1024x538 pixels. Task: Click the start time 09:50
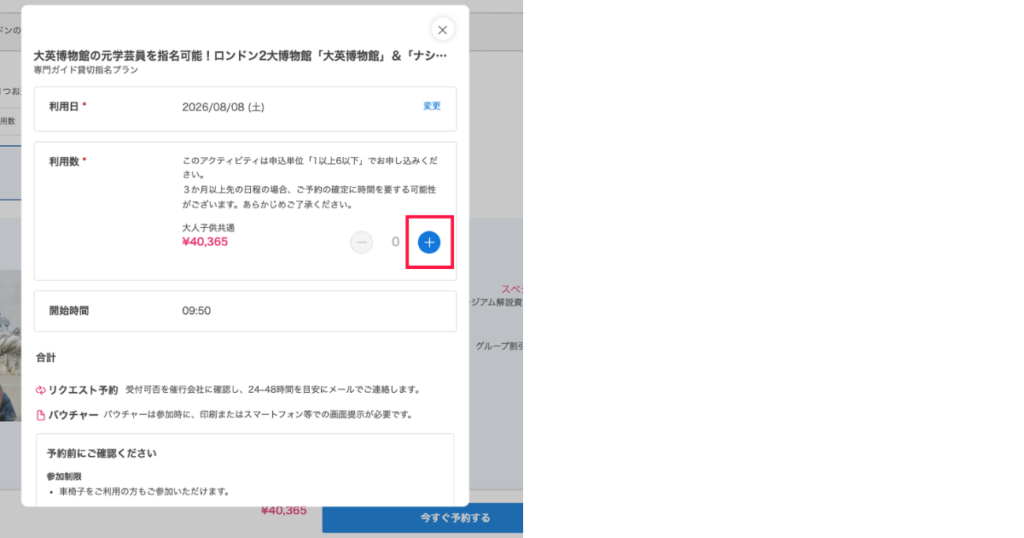click(196, 311)
